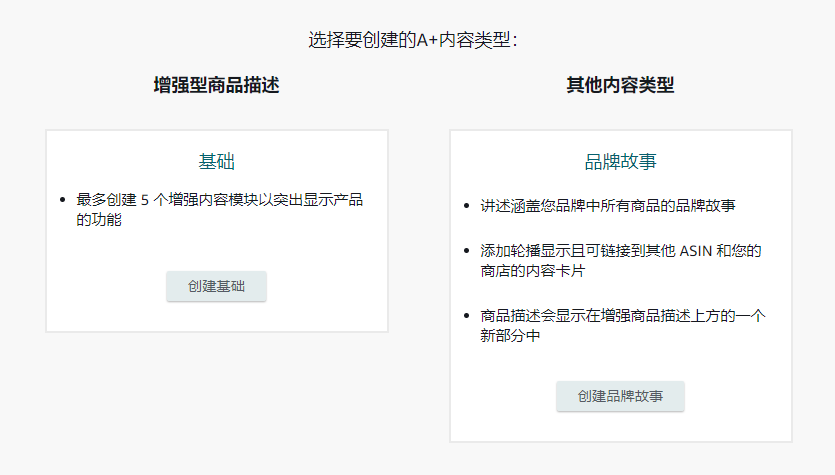
Task: Click the 讲述涵盖您品牌中所有商品 bullet text
Action: 608,206
